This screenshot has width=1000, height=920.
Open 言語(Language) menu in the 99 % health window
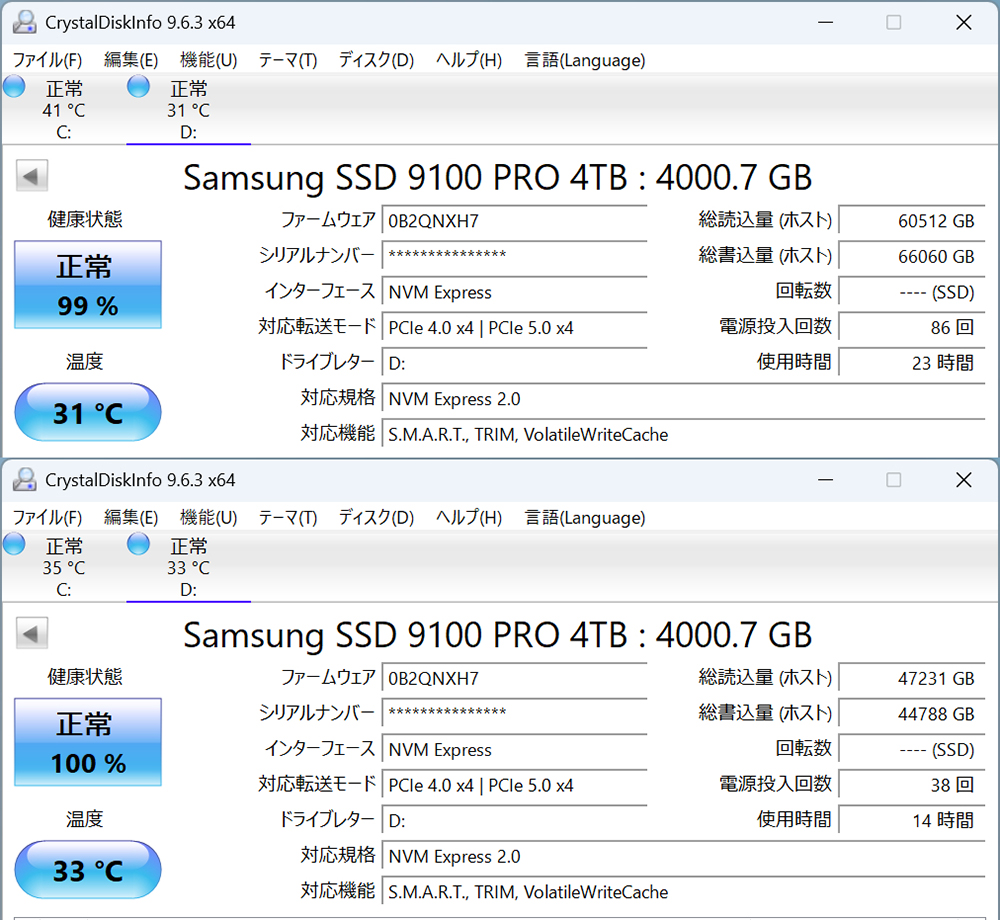tap(585, 60)
